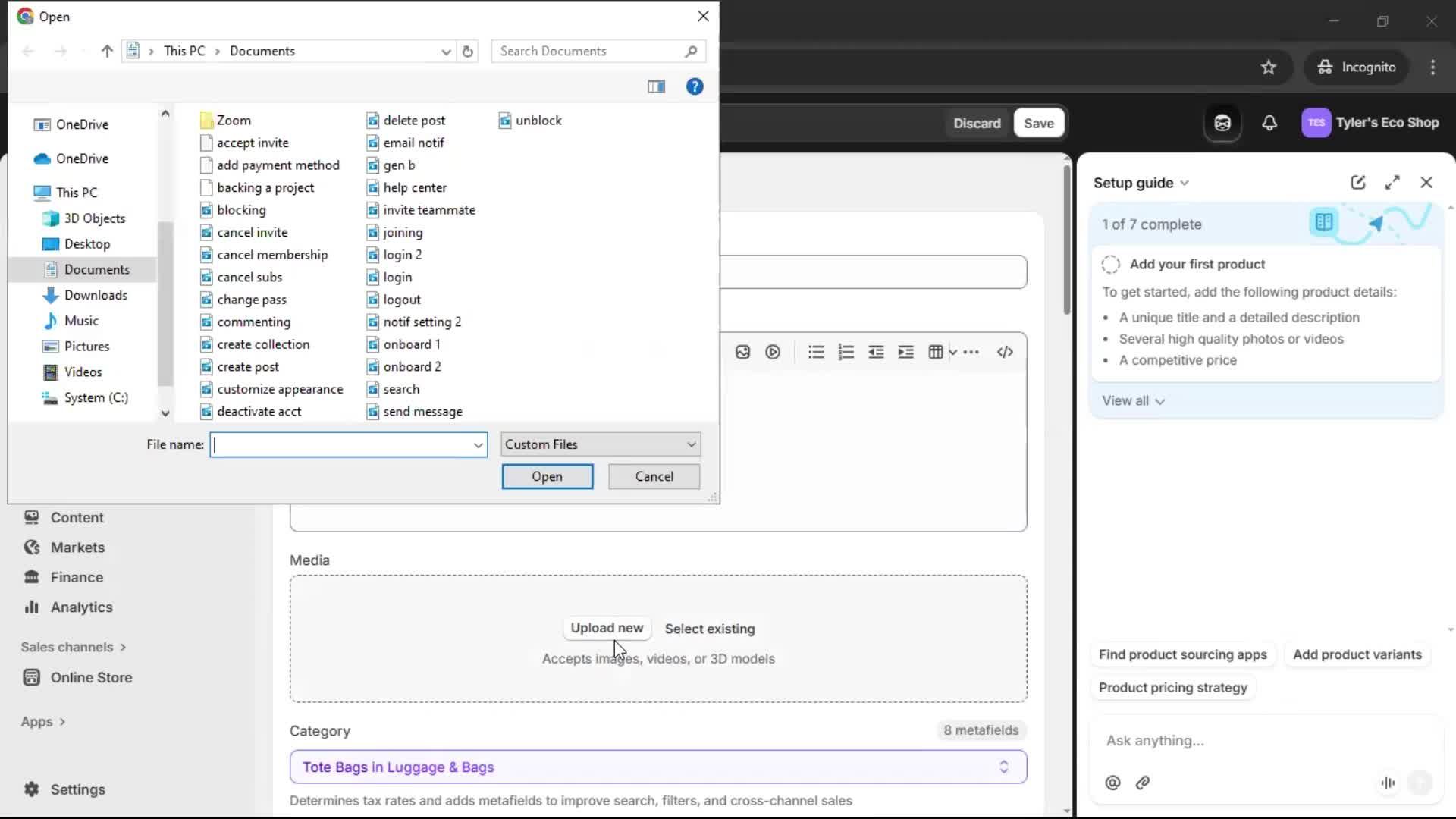Toggle the preview pane in the Open dialog
The width and height of the screenshot is (1456, 819).
click(657, 86)
